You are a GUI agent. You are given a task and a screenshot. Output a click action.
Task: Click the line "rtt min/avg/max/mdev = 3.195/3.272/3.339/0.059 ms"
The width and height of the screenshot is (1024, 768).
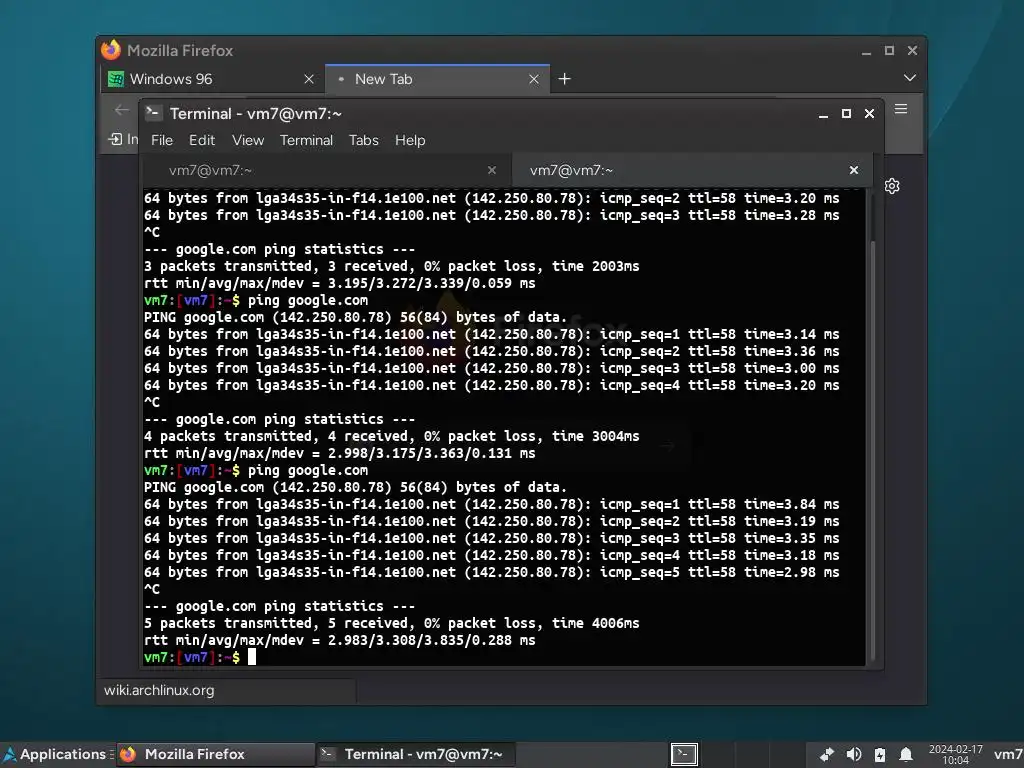340,283
